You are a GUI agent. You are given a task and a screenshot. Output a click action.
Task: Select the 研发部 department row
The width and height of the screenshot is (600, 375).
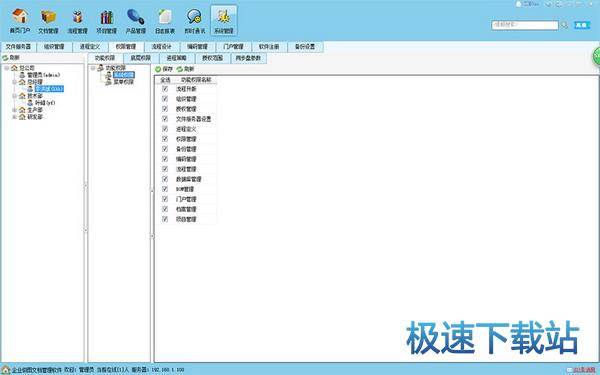[35, 117]
